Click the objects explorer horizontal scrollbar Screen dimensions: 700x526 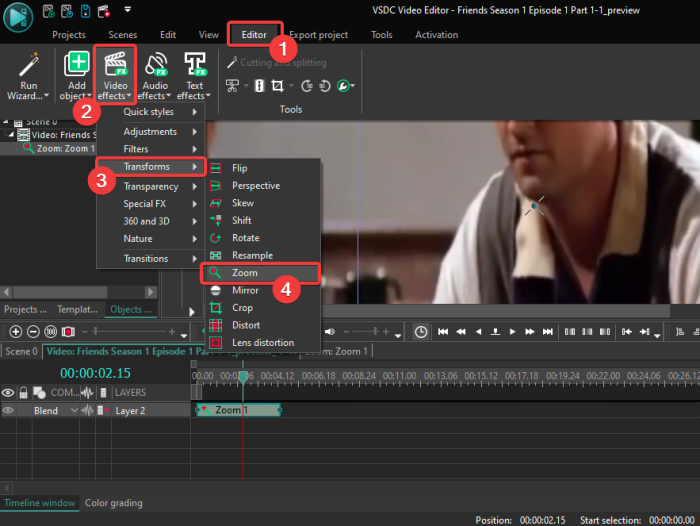[x=79, y=292]
